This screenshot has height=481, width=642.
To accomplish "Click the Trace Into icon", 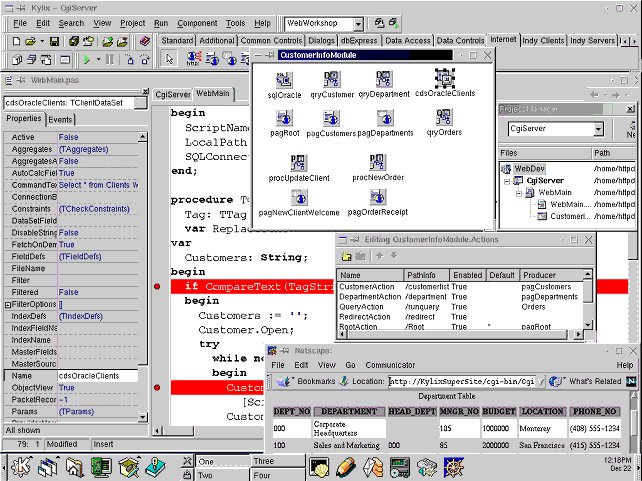I will (130, 60).
